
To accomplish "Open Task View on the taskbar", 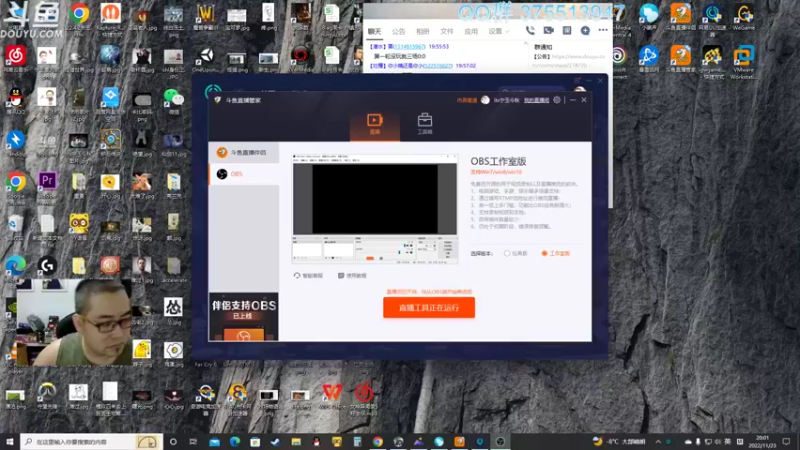I will [x=193, y=442].
